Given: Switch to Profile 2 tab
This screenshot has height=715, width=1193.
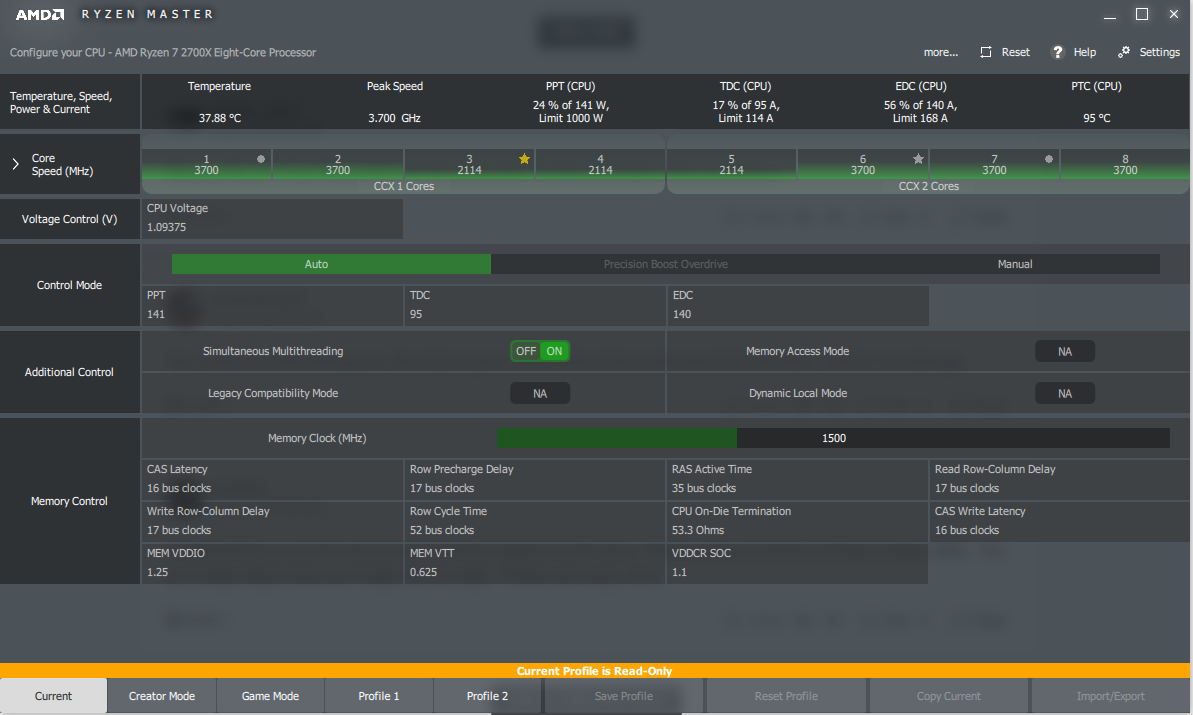Looking at the screenshot, I should click(x=487, y=696).
